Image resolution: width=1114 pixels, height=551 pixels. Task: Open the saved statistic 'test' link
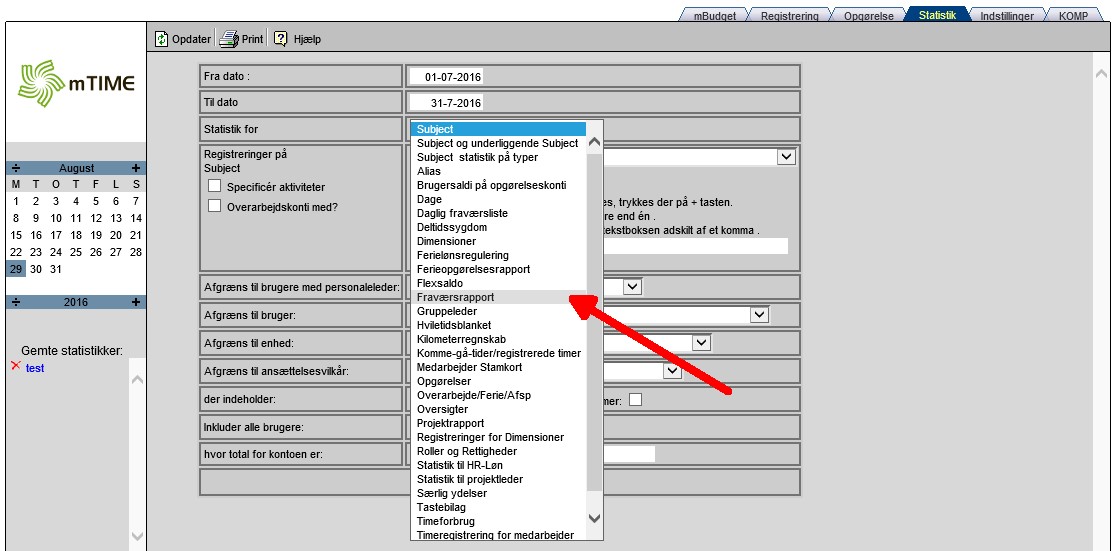click(x=35, y=368)
